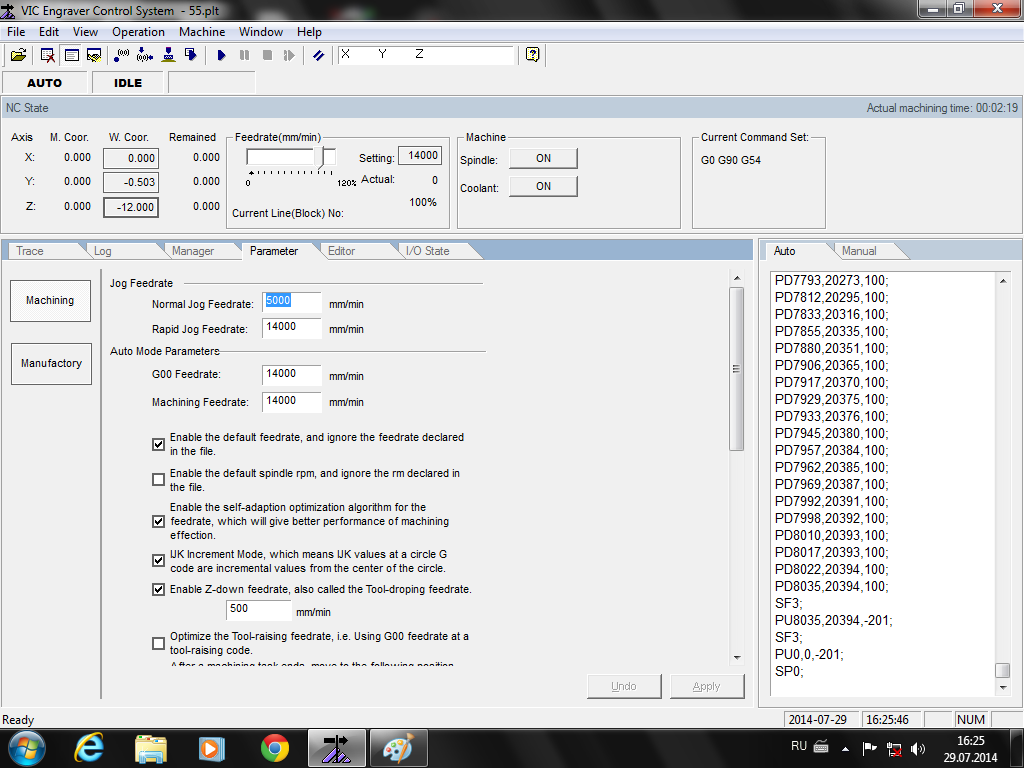The width and height of the screenshot is (1024, 768).
Task: Open Internet Explorer from the taskbar
Action: pyautogui.click(x=88, y=748)
